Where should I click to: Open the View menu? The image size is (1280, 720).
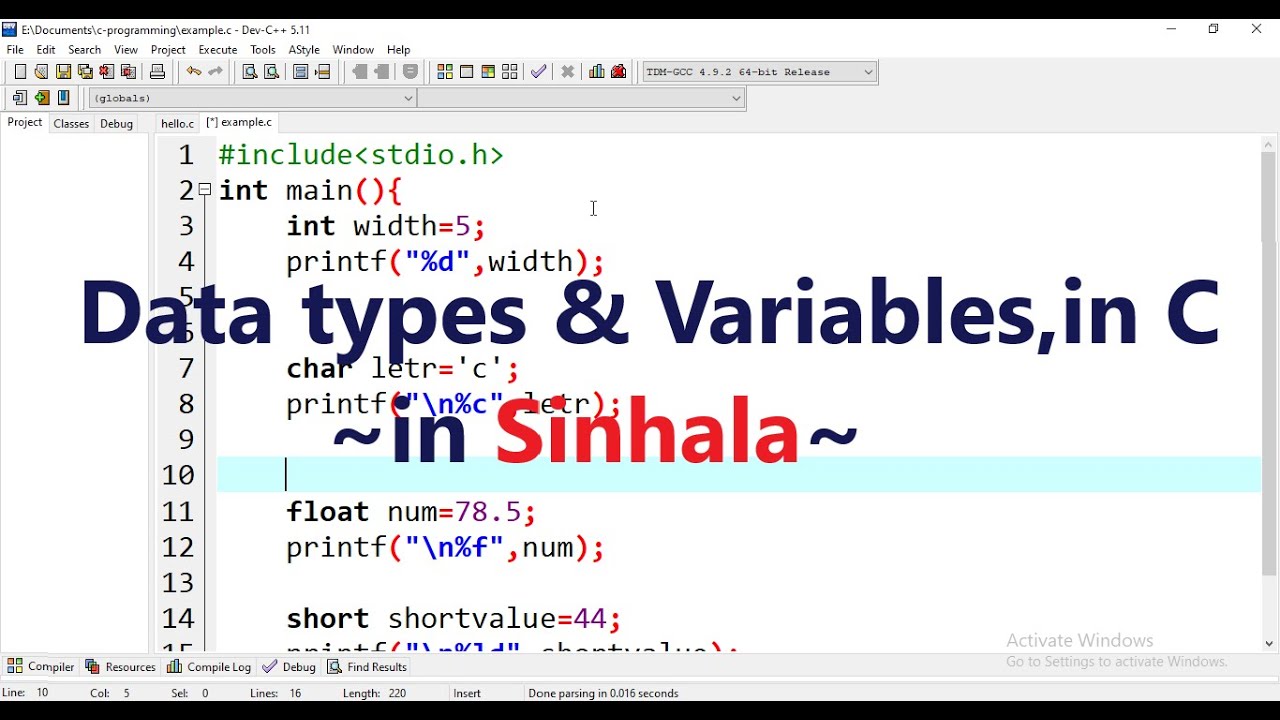click(126, 49)
